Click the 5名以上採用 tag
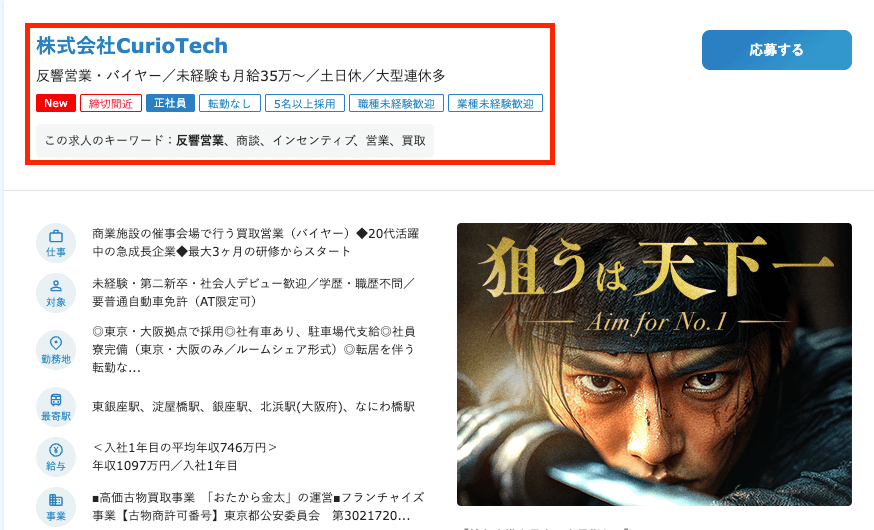 coord(305,103)
